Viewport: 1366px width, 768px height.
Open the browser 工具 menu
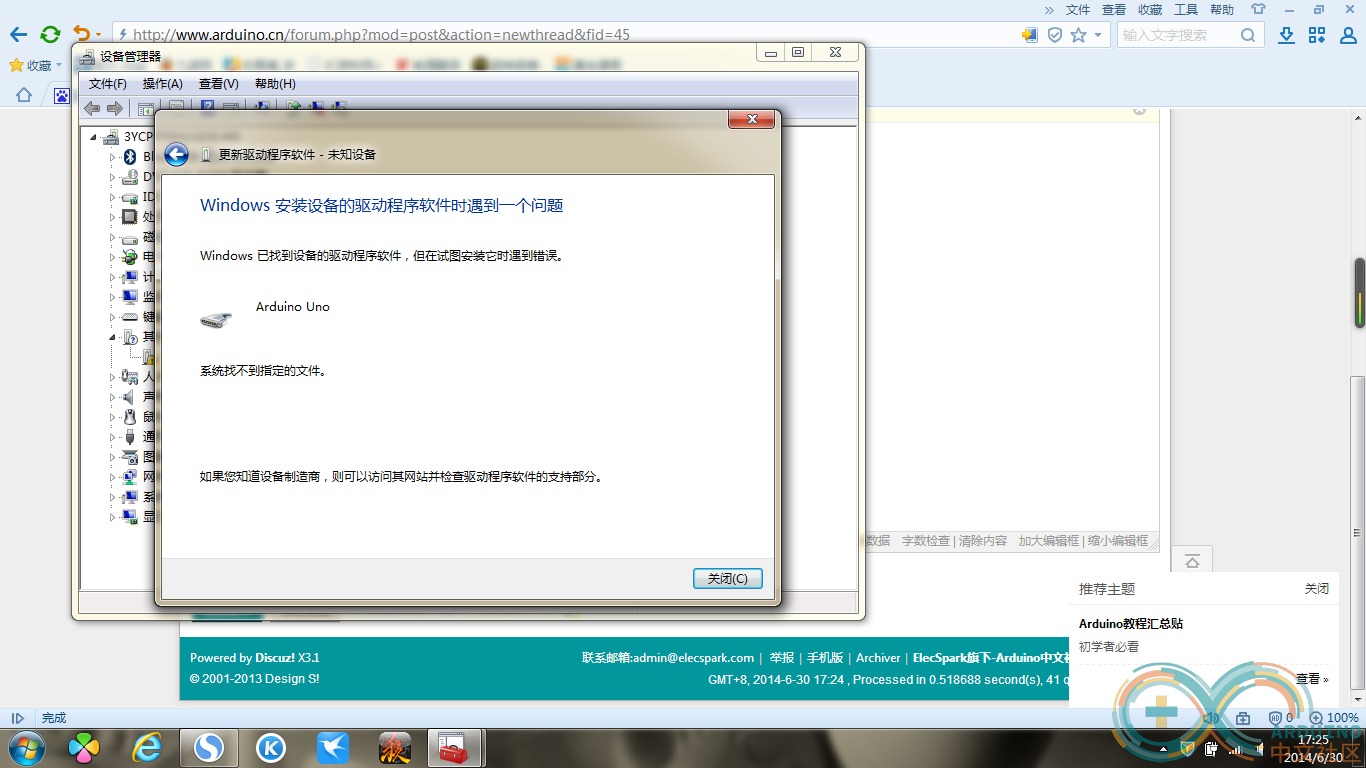pyautogui.click(x=1186, y=9)
